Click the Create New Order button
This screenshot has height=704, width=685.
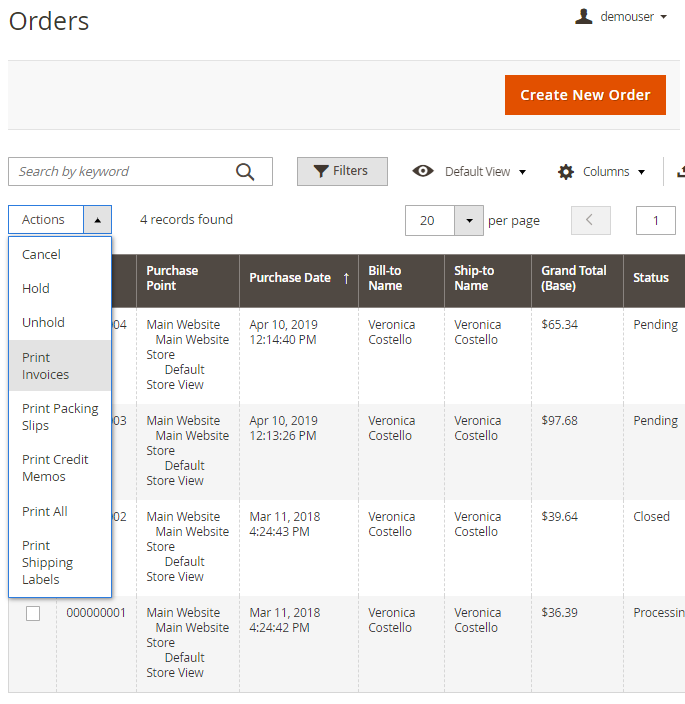pos(585,95)
